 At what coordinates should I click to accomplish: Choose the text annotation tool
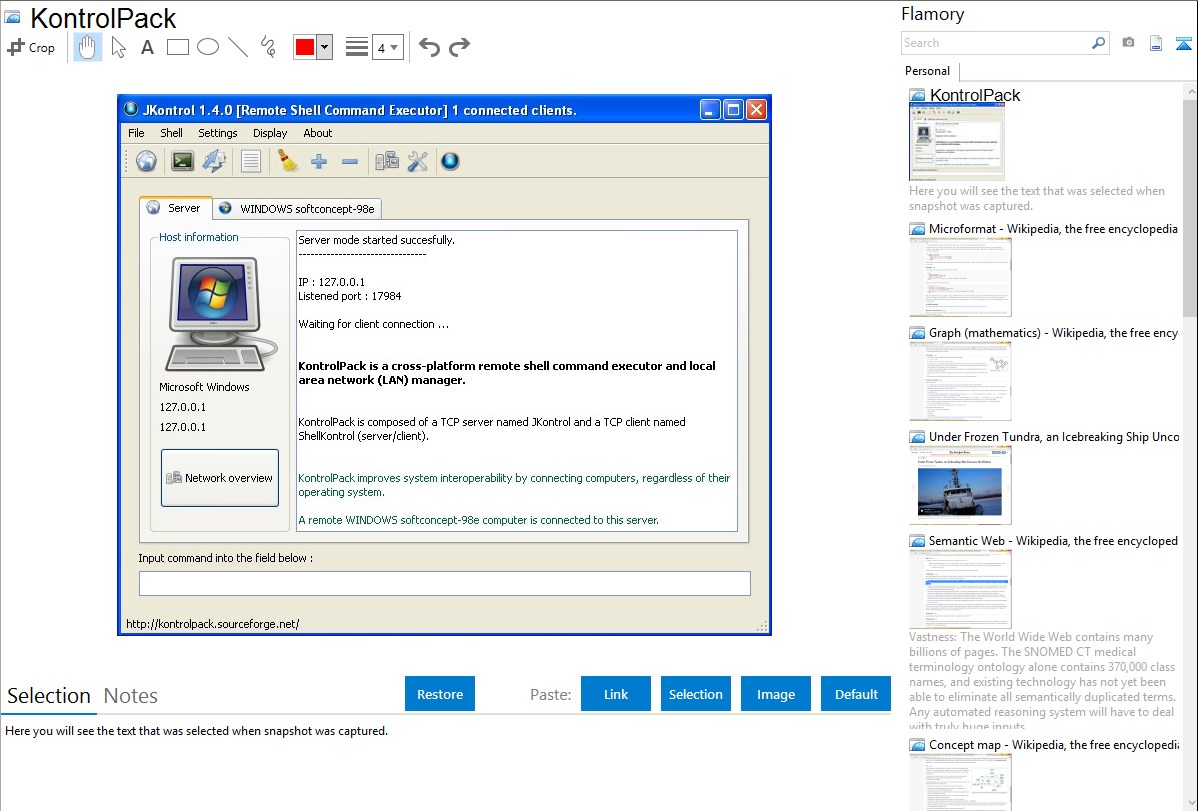click(x=147, y=47)
